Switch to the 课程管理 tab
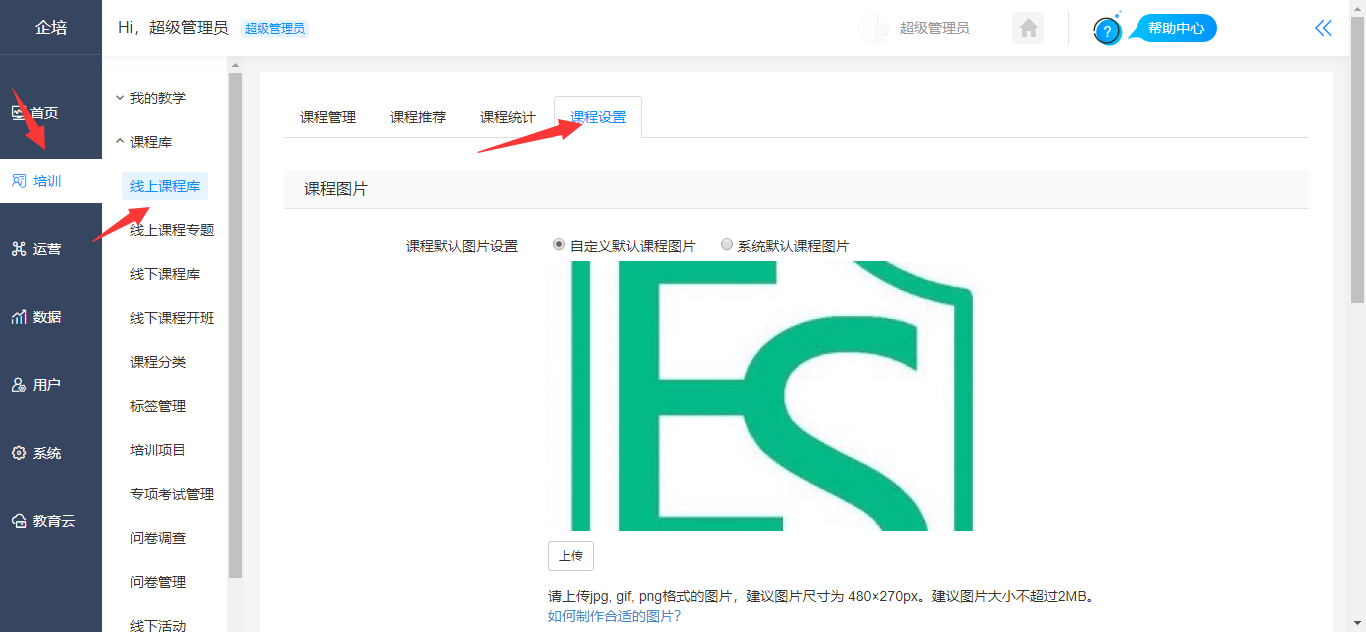Screen dimensions: 1366x632 pos(328,117)
